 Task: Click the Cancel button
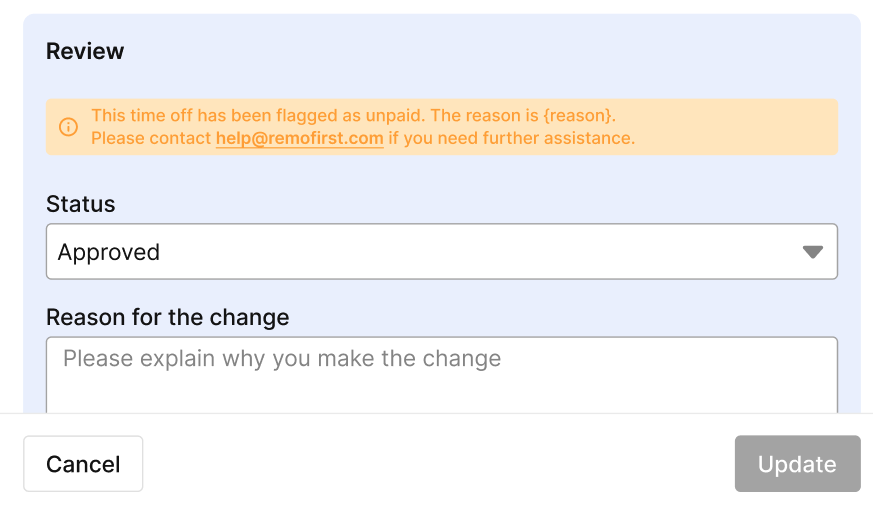pos(83,464)
